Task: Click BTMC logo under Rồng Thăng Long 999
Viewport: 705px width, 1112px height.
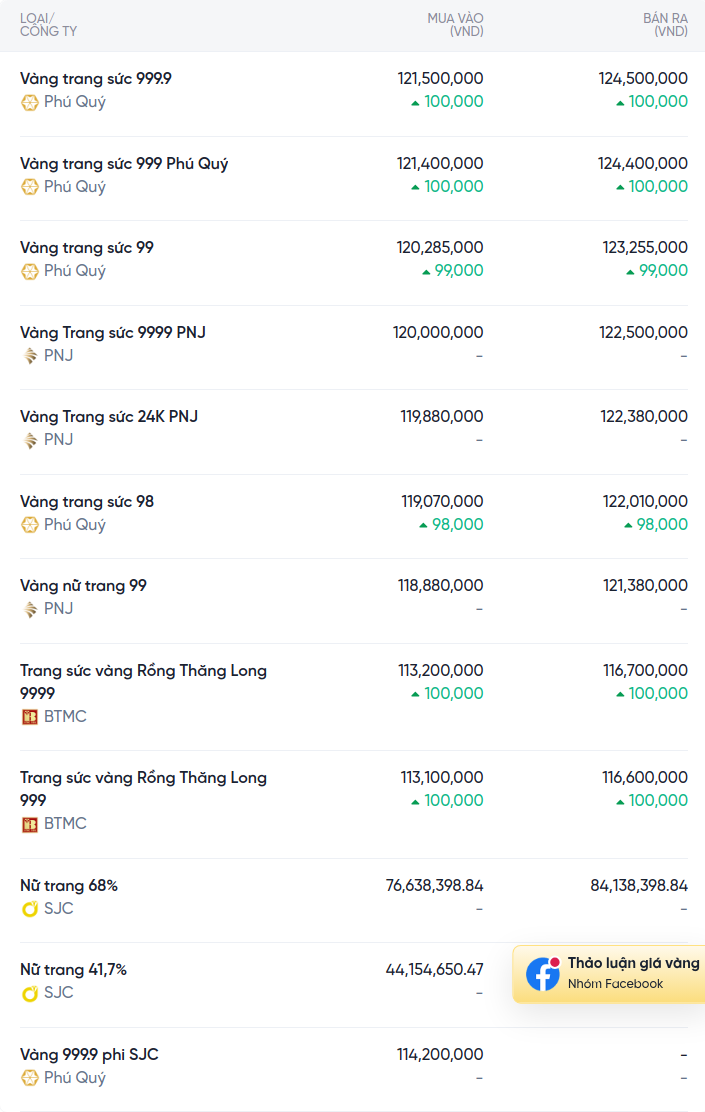Action: [30, 824]
